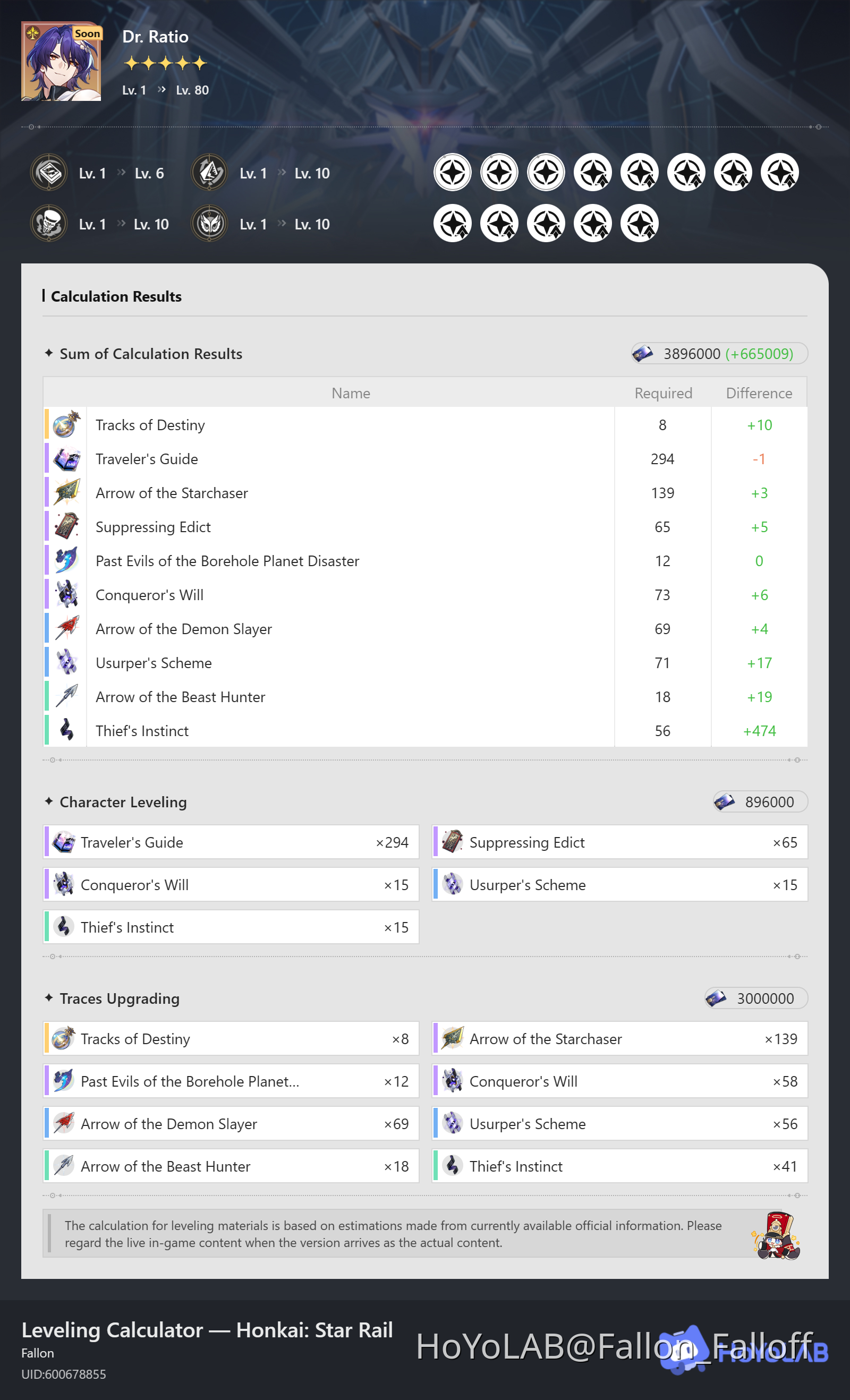The image size is (850, 1400).
Task: Click the Tracks of Destiny icon in summary table
Action: click(x=66, y=424)
